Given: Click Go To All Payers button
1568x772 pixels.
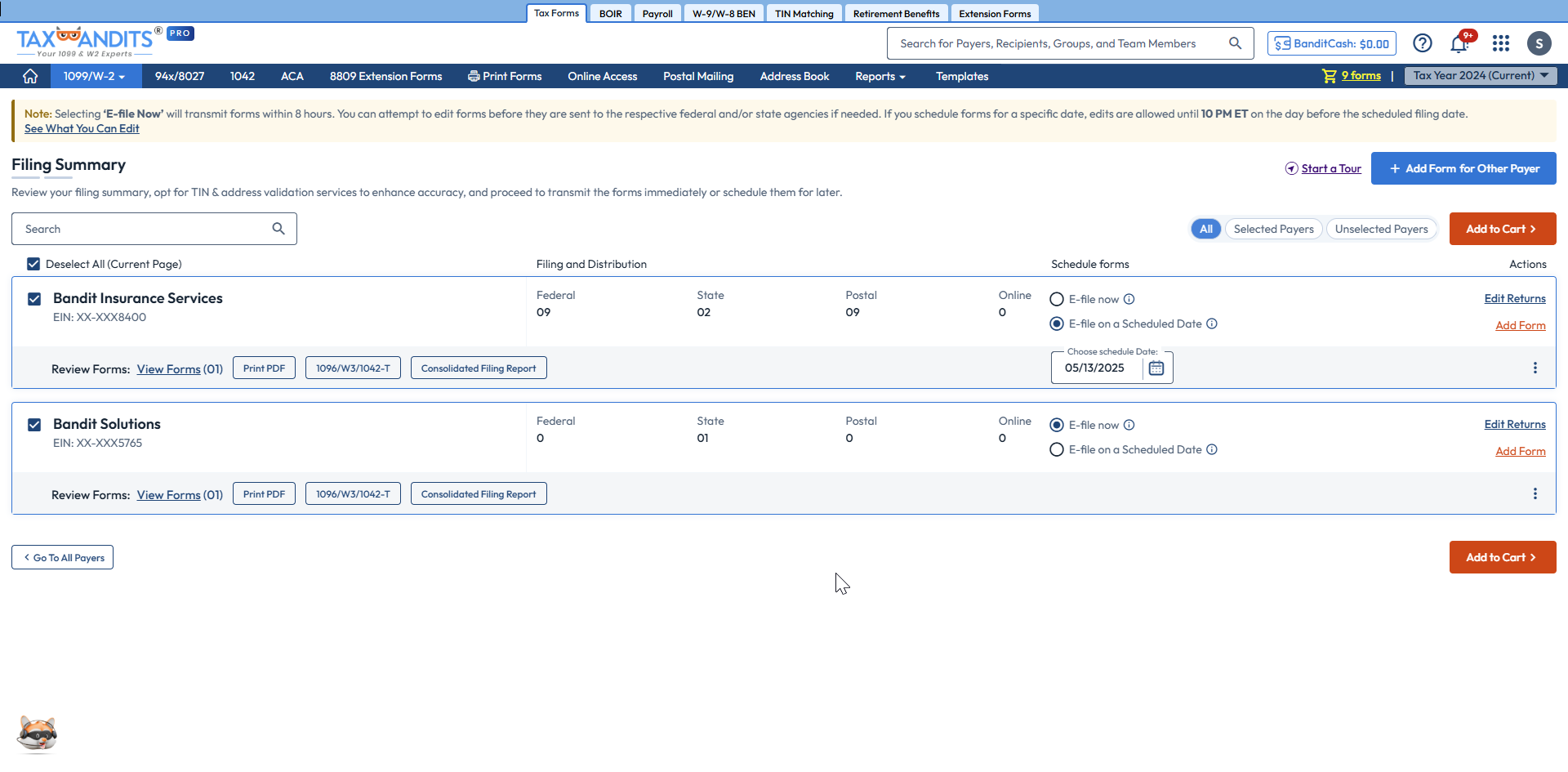Looking at the screenshot, I should click(x=62, y=557).
